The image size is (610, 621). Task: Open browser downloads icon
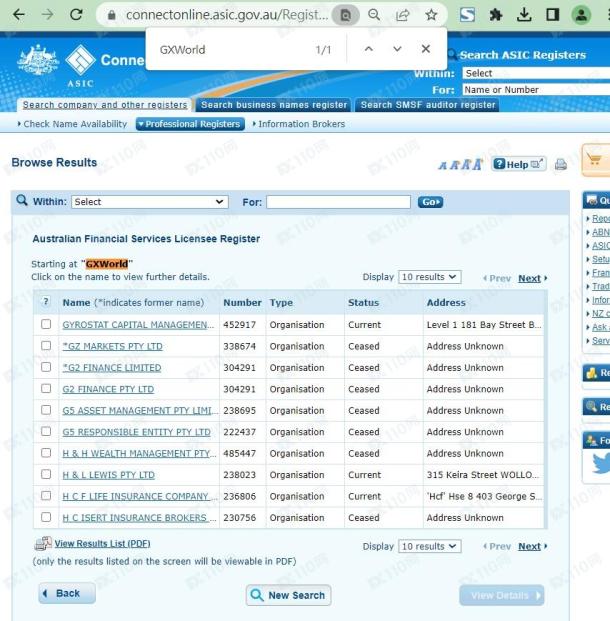(524, 15)
